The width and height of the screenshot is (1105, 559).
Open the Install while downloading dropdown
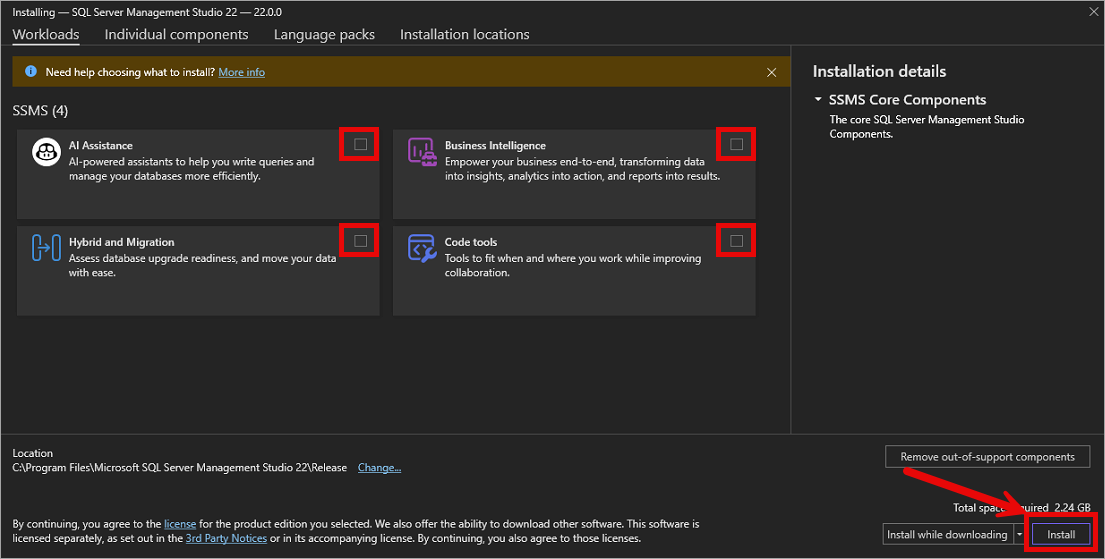[1020, 534]
